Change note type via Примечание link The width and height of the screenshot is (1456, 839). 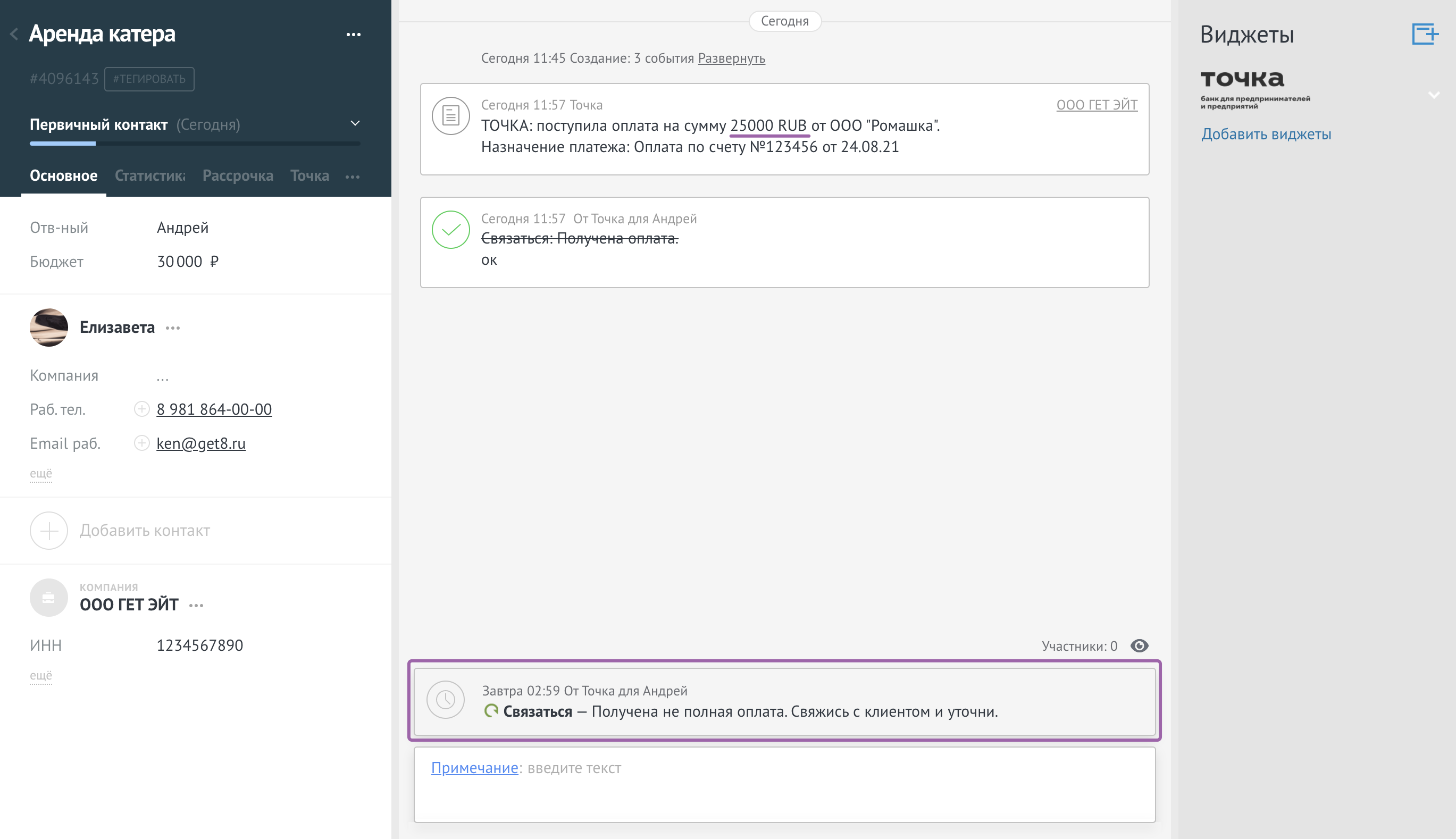tap(475, 768)
